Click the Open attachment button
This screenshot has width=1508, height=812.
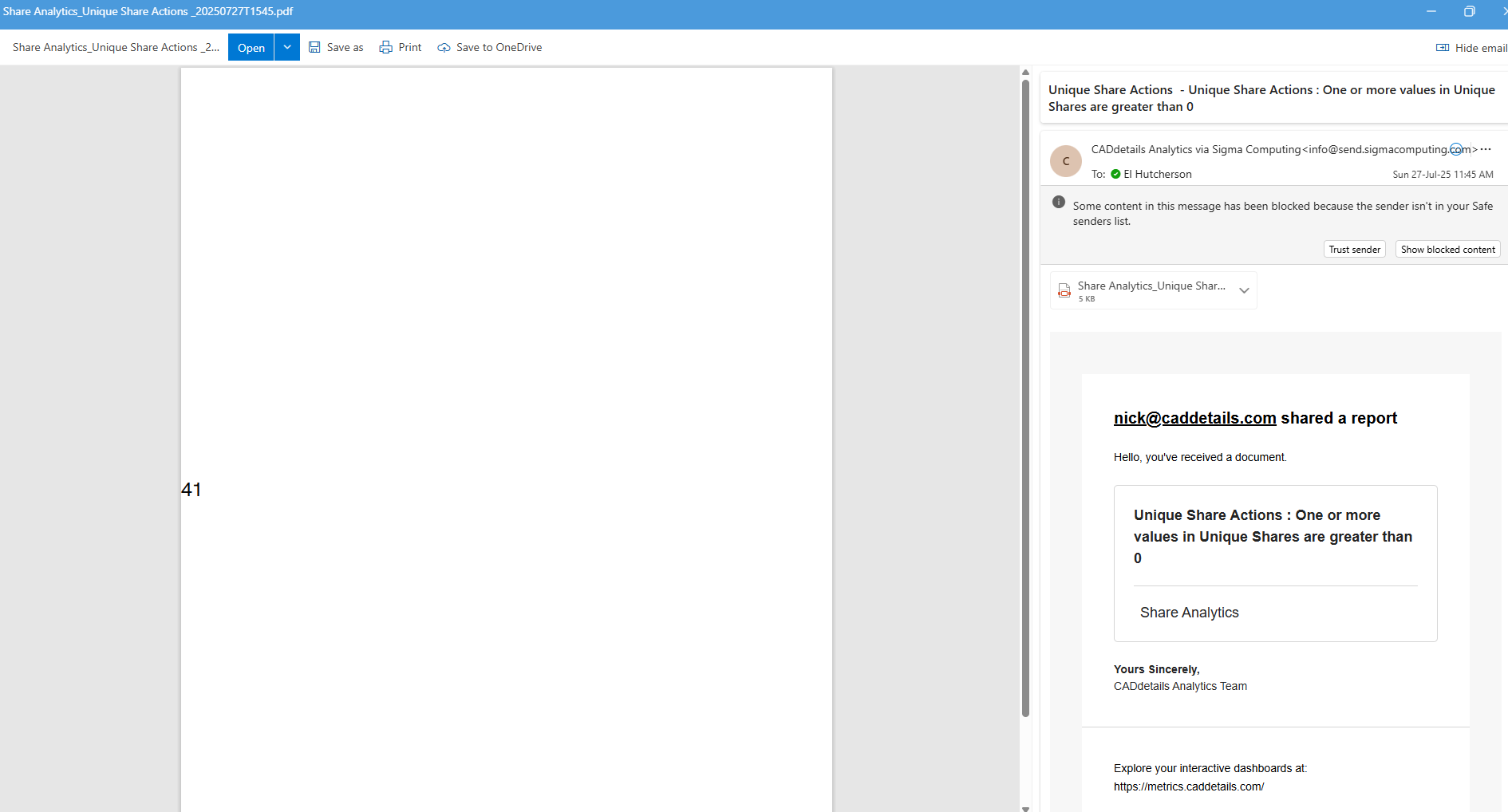coord(251,47)
